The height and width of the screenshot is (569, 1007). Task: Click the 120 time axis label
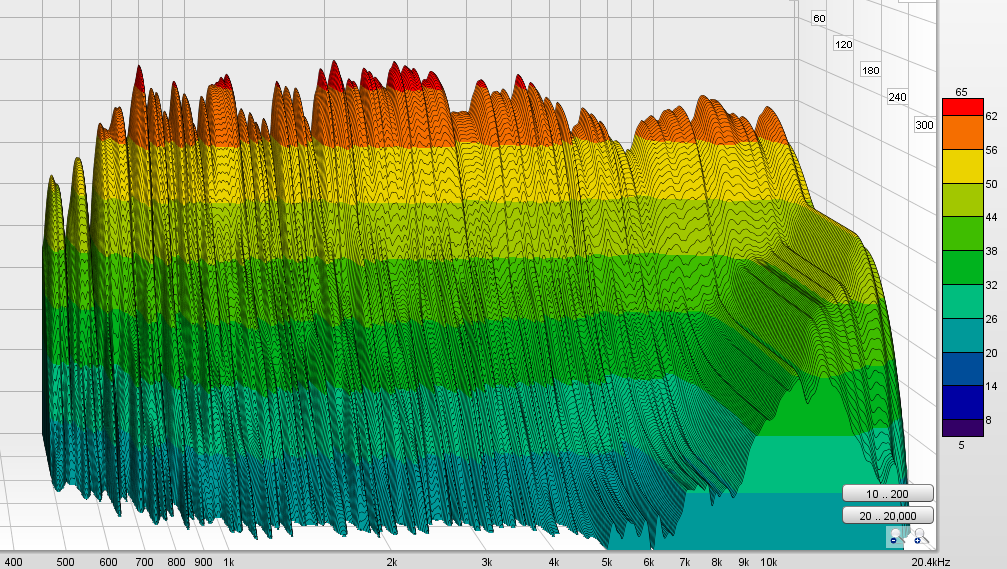tap(843, 44)
